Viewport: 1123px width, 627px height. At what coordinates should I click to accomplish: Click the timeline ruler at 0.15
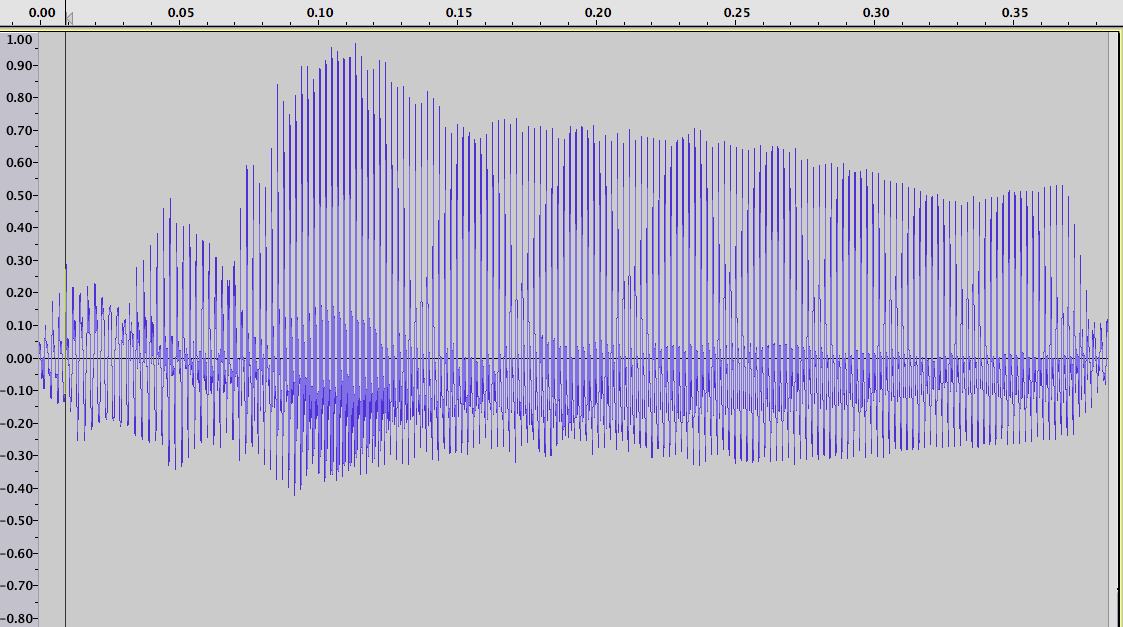coord(459,12)
